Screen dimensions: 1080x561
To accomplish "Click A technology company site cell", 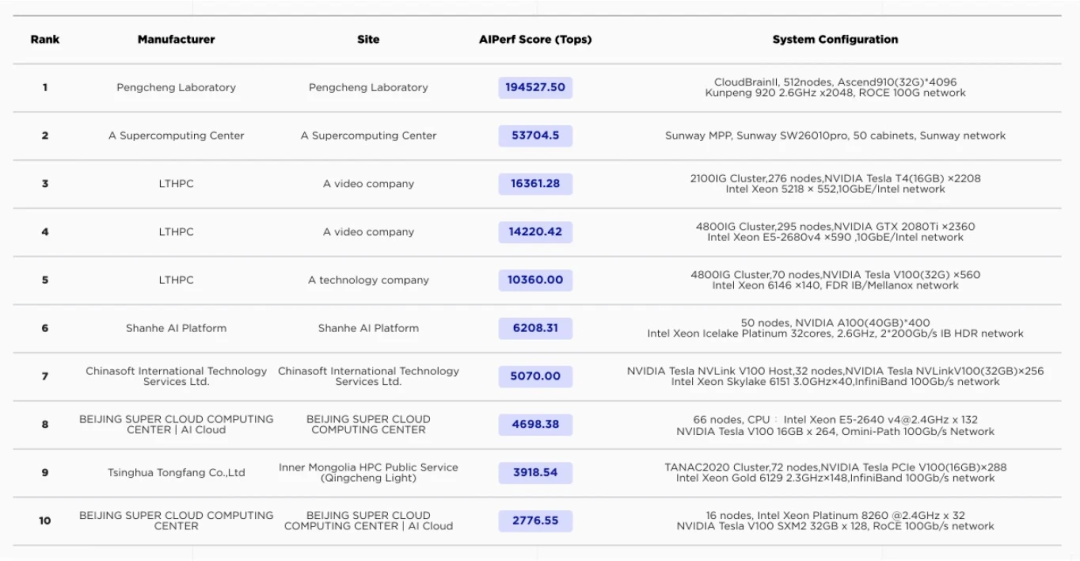I will [368, 280].
